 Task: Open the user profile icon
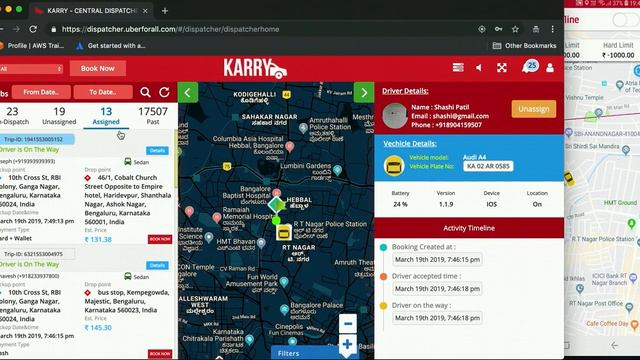550,68
